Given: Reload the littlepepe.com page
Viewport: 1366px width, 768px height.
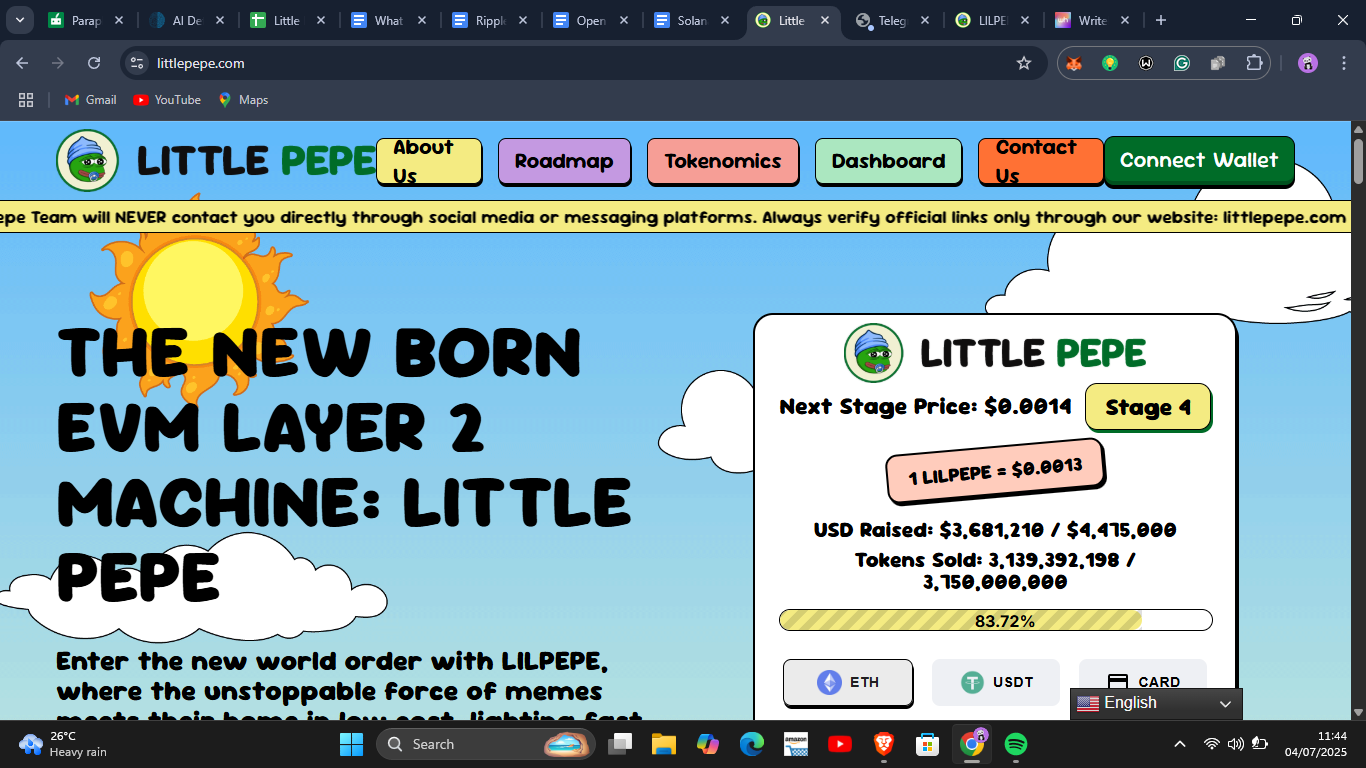Looking at the screenshot, I should [x=94, y=63].
